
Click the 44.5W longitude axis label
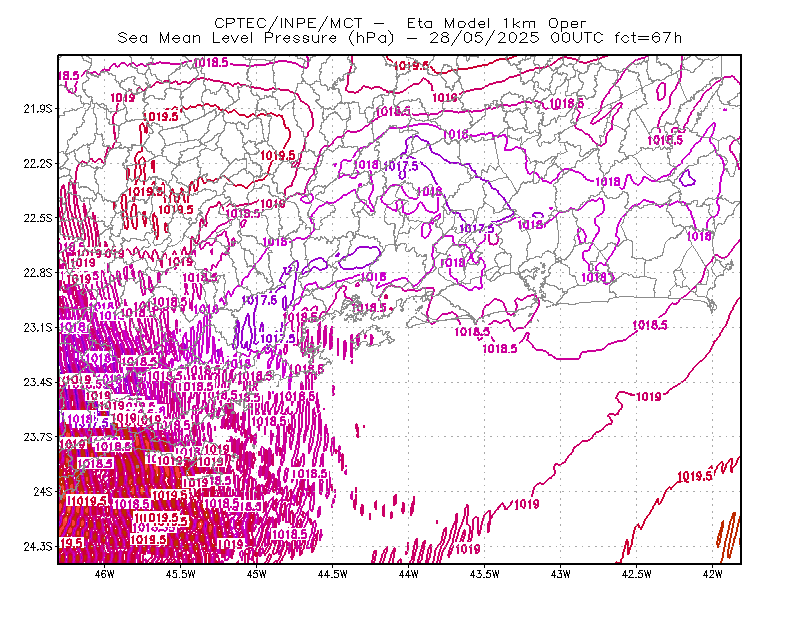333,574
